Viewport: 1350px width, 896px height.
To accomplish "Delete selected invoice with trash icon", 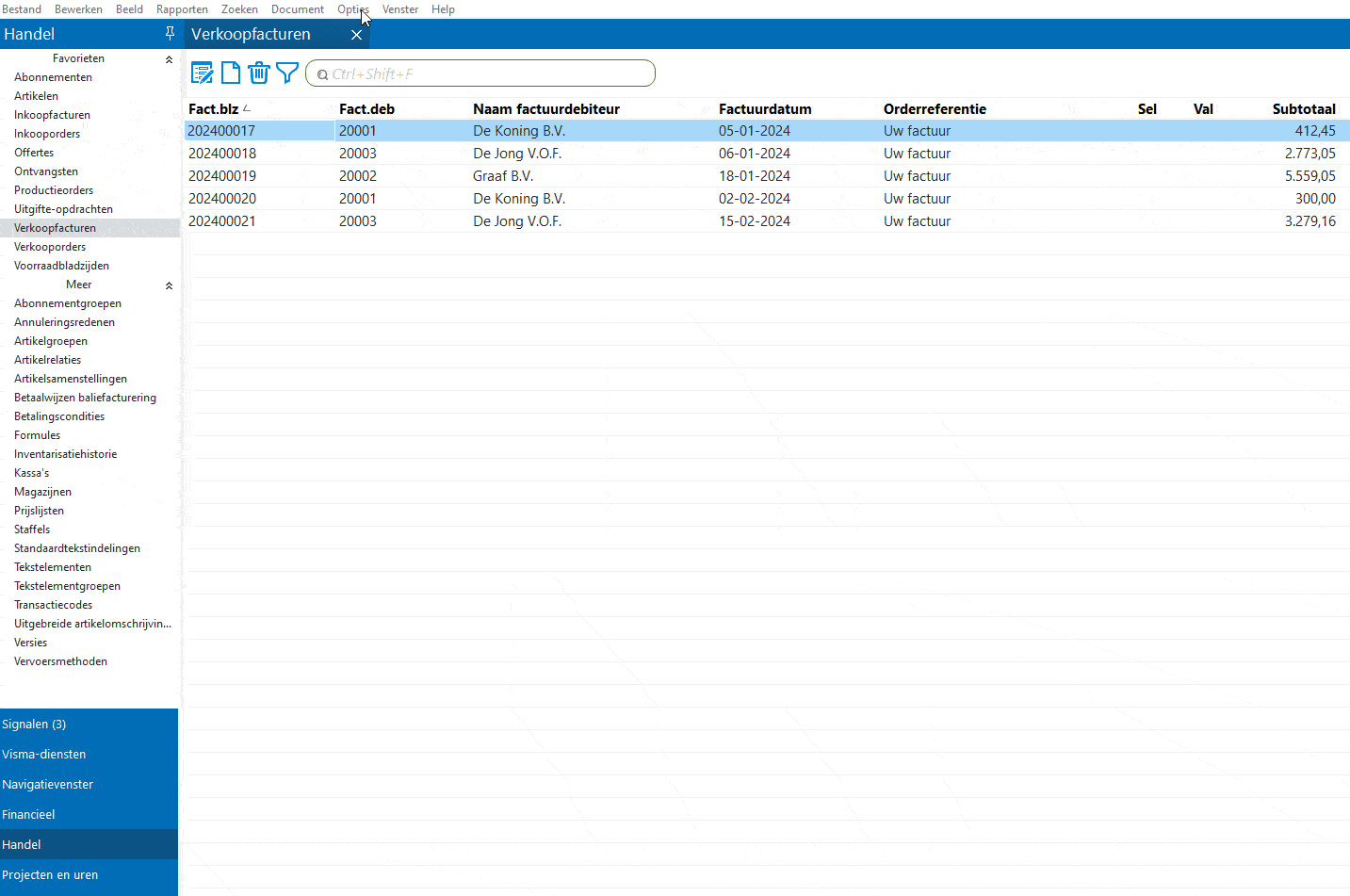I will tap(259, 73).
